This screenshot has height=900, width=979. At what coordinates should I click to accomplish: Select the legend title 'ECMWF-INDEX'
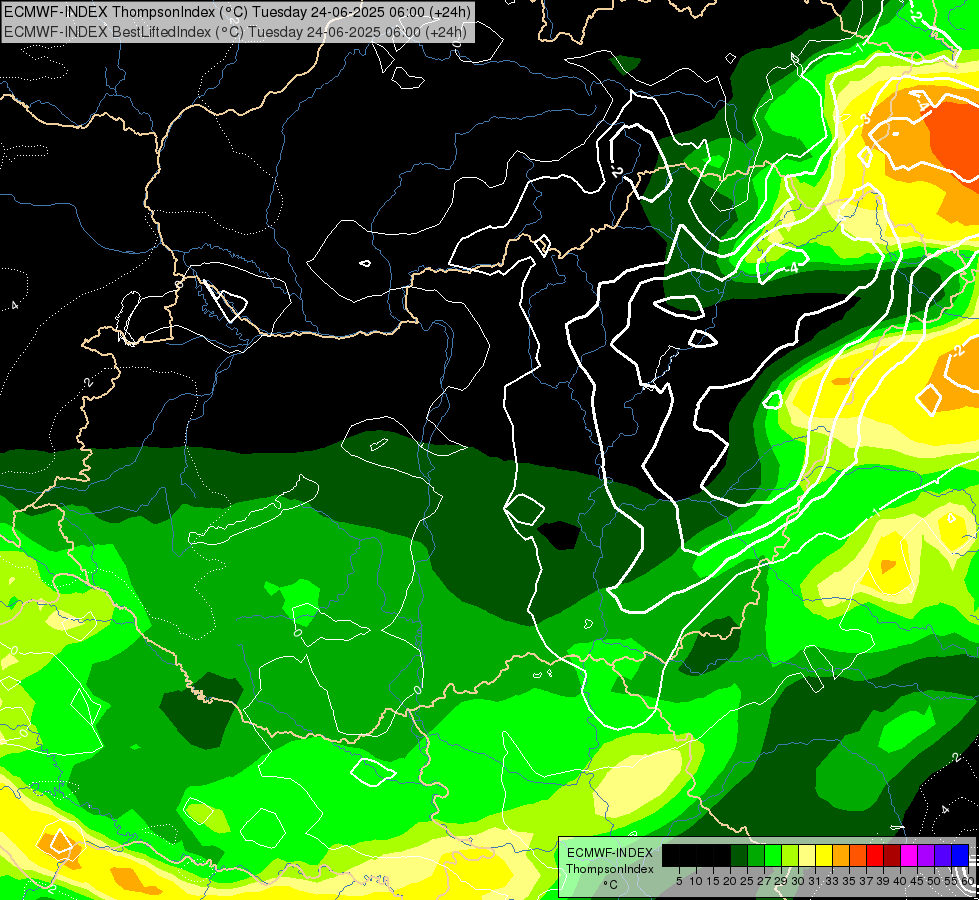coord(610,853)
